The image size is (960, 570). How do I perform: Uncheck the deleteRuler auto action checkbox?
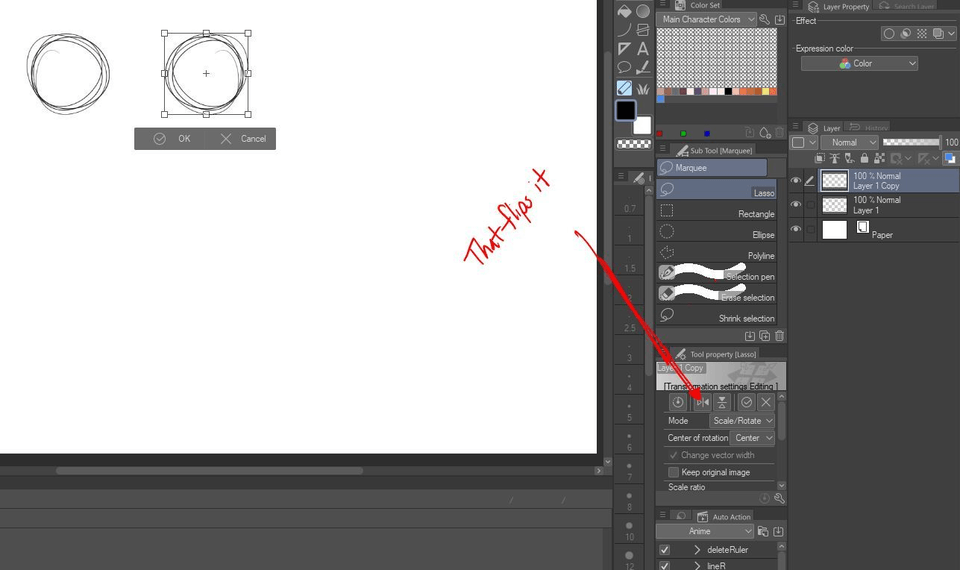(x=665, y=550)
